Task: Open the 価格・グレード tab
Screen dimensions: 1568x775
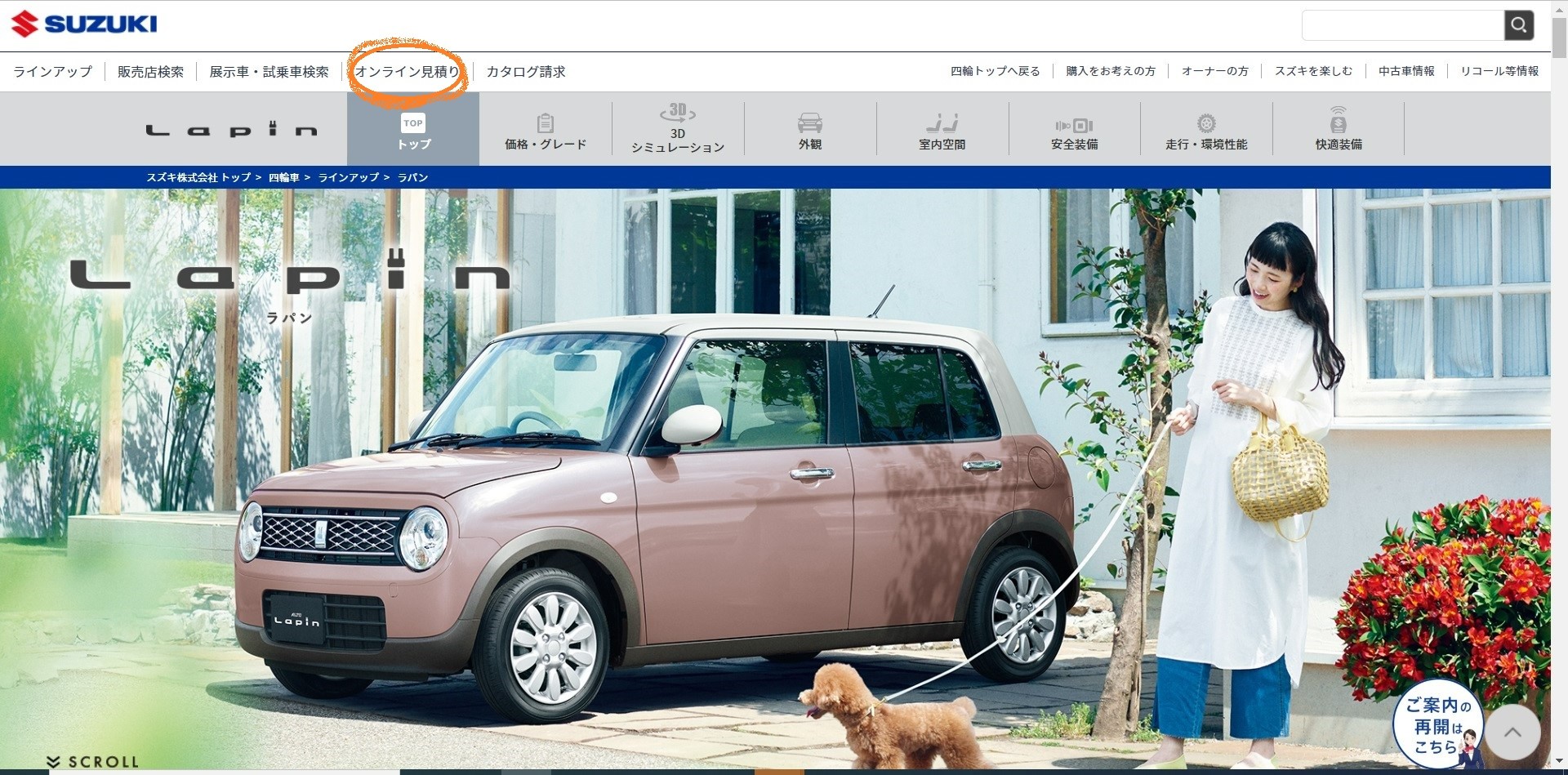Action: [x=546, y=129]
